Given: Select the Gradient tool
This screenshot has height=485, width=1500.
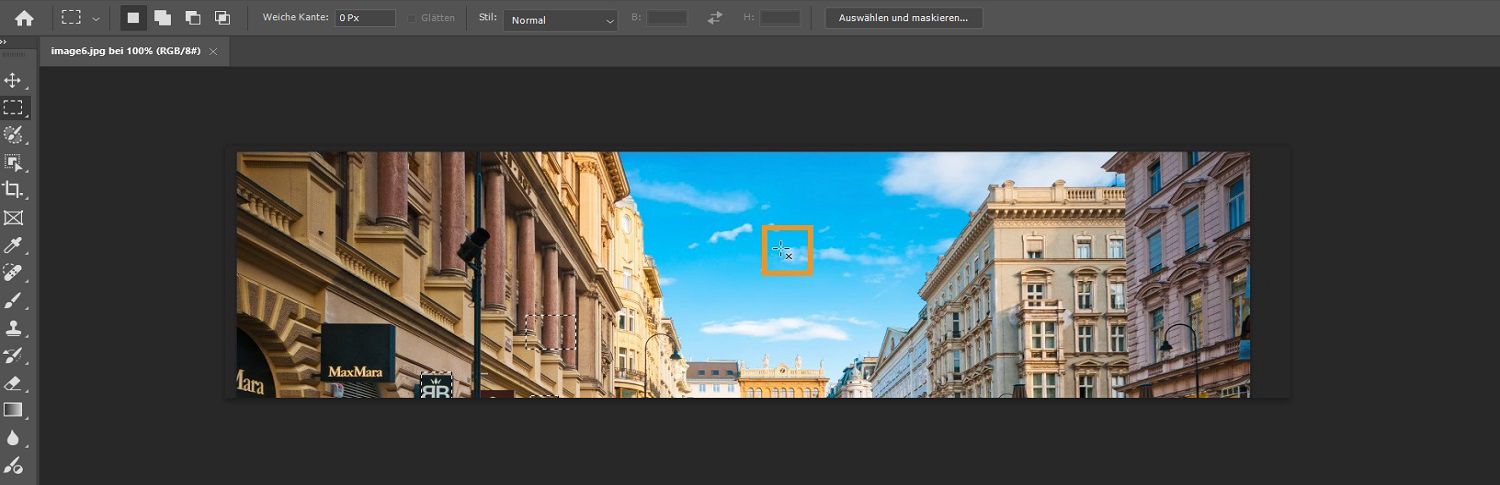Looking at the screenshot, I should 13,410.
